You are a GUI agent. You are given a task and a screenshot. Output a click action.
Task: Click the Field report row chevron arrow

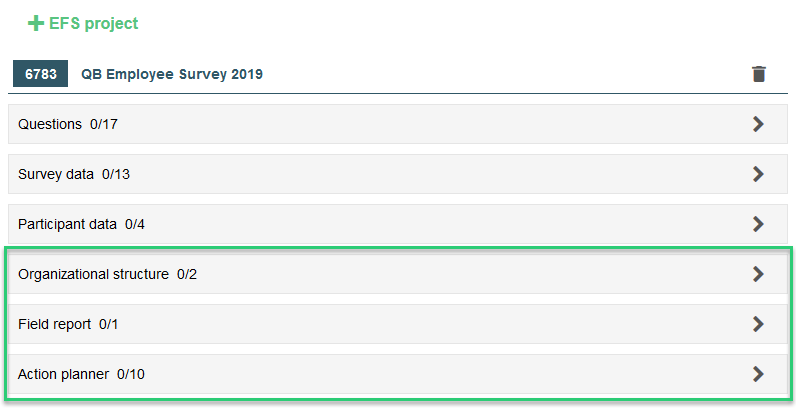(758, 324)
